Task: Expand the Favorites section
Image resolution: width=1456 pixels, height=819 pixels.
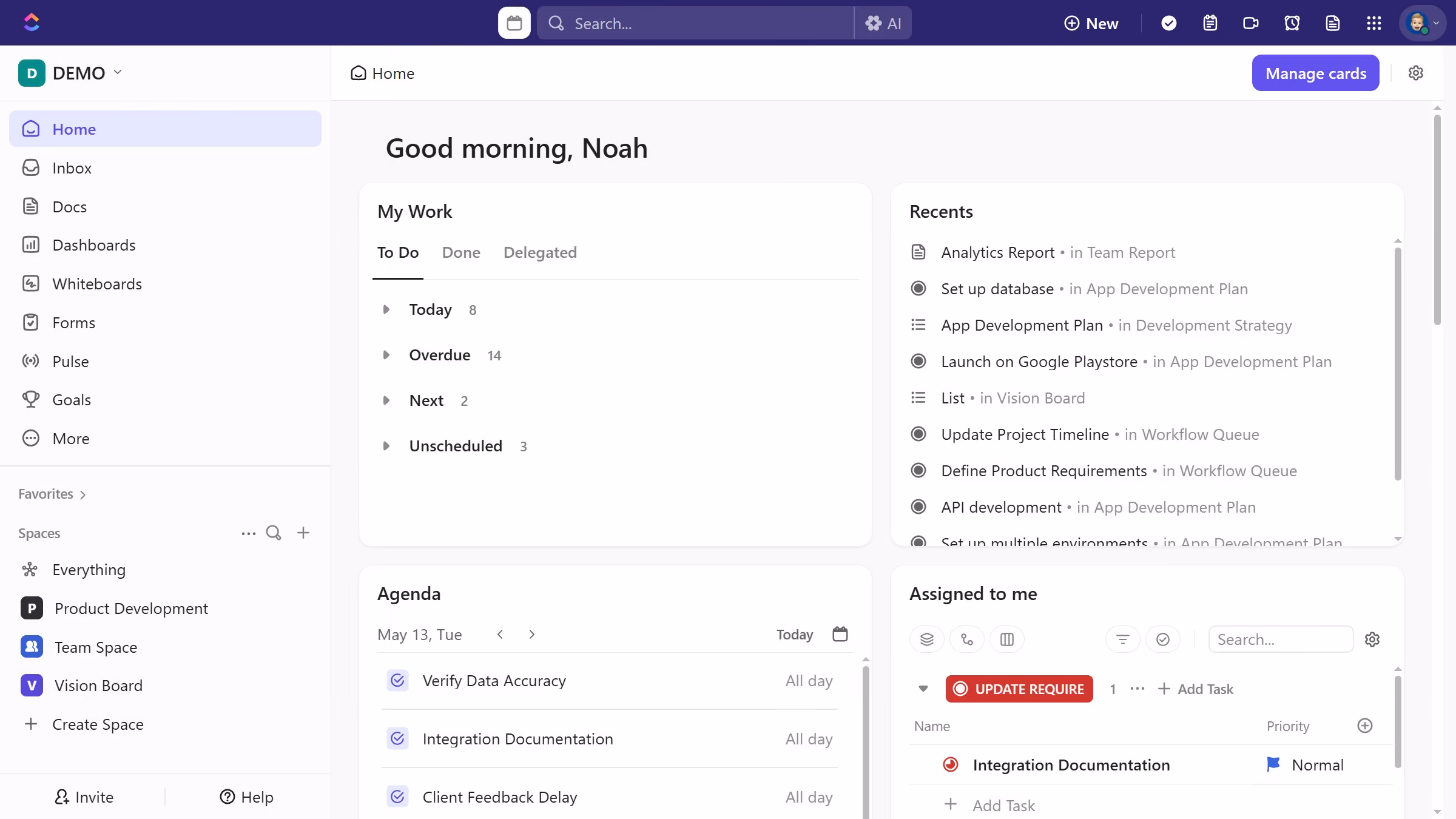Action: point(52,494)
